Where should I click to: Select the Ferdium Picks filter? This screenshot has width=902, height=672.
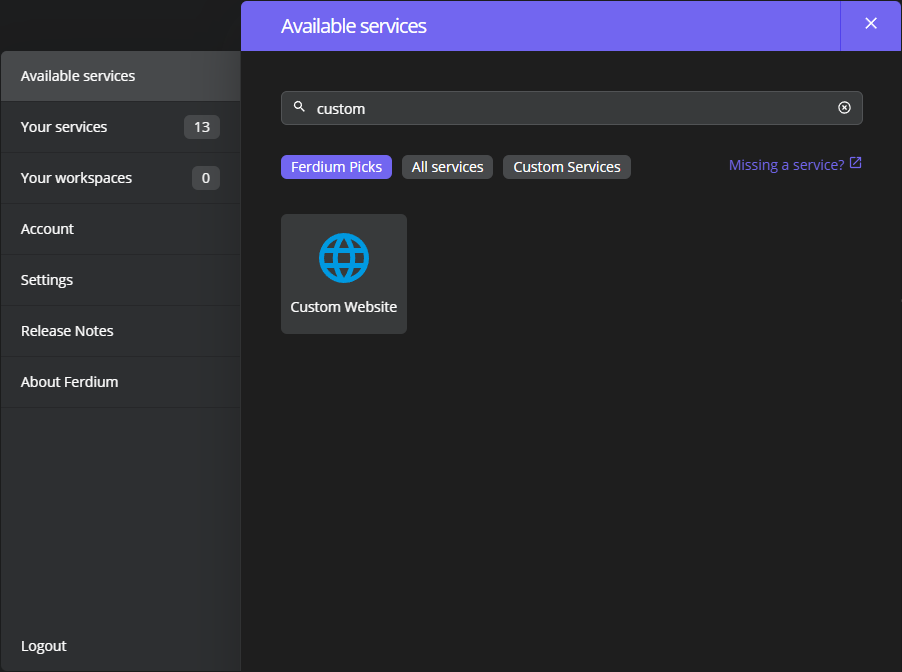pos(336,167)
